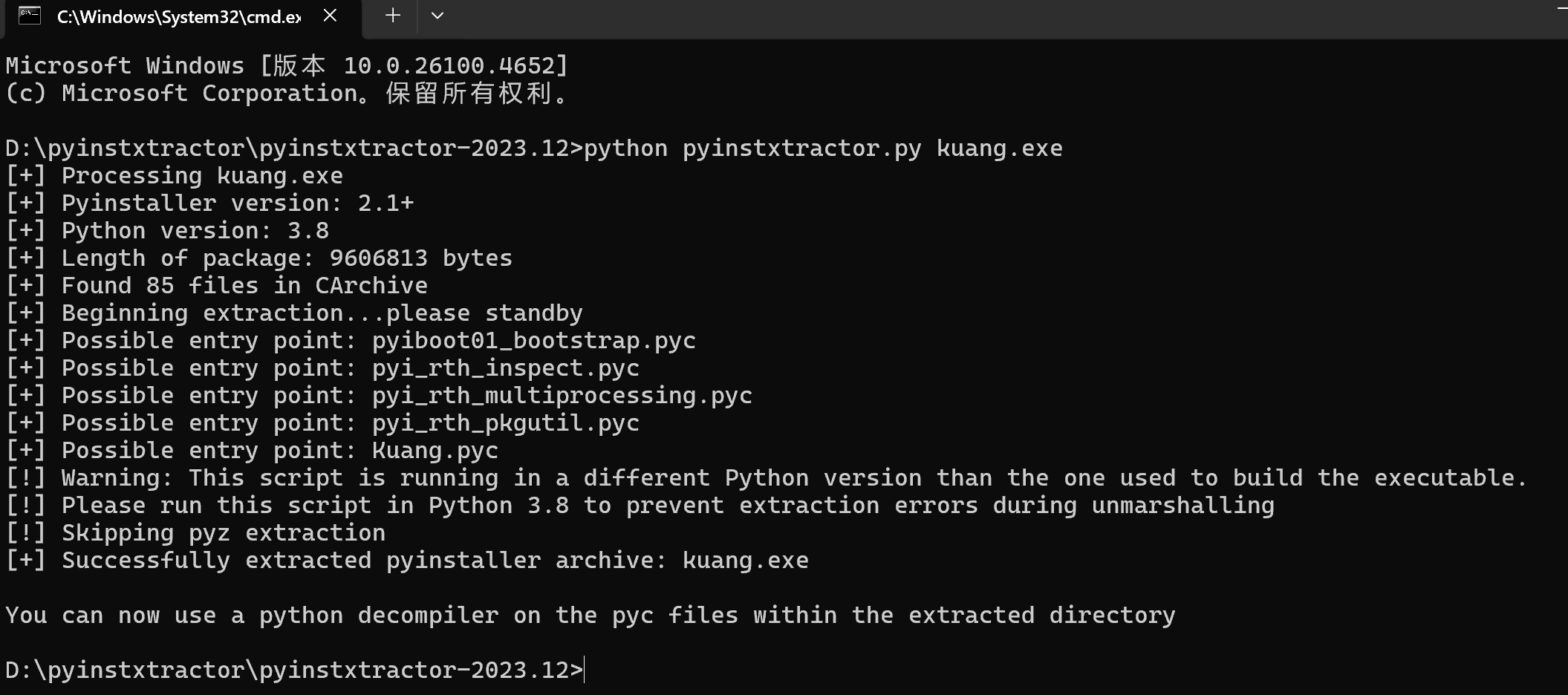Expand the new tab profile dropdown chevron
This screenshot has height=695, width=1568.
[x=437, y=16]
